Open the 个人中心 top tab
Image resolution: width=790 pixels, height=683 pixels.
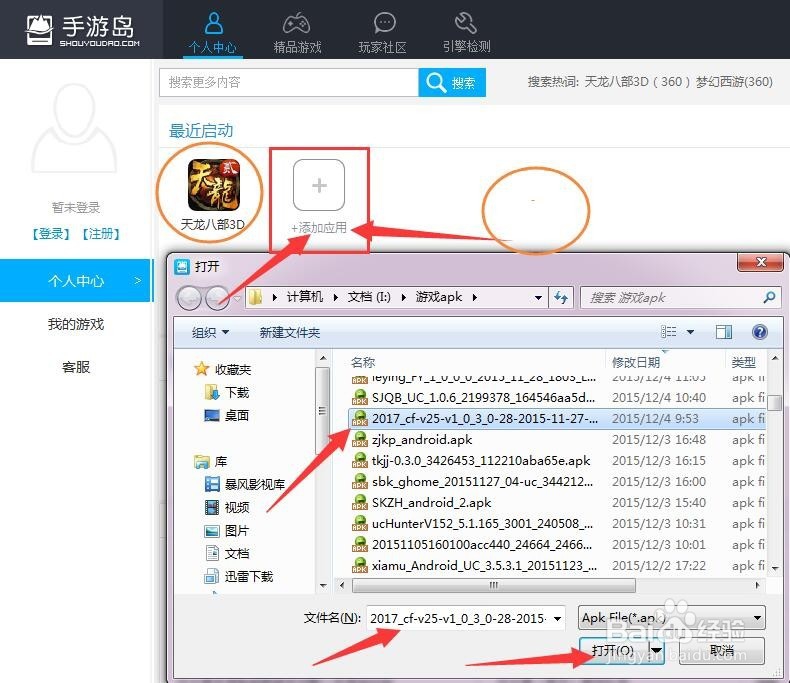213,34
